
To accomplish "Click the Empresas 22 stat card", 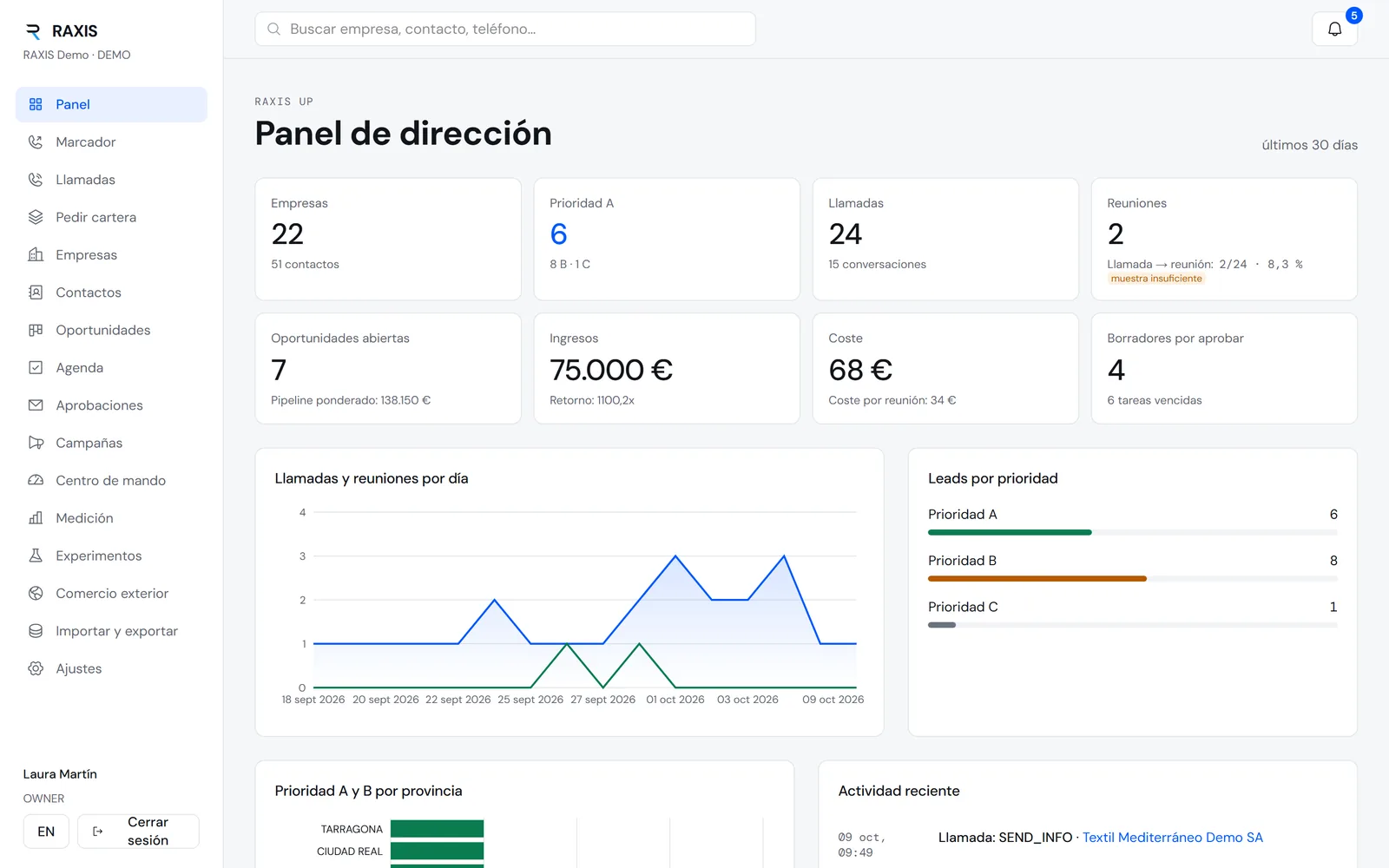I will [x=388, y=240].
